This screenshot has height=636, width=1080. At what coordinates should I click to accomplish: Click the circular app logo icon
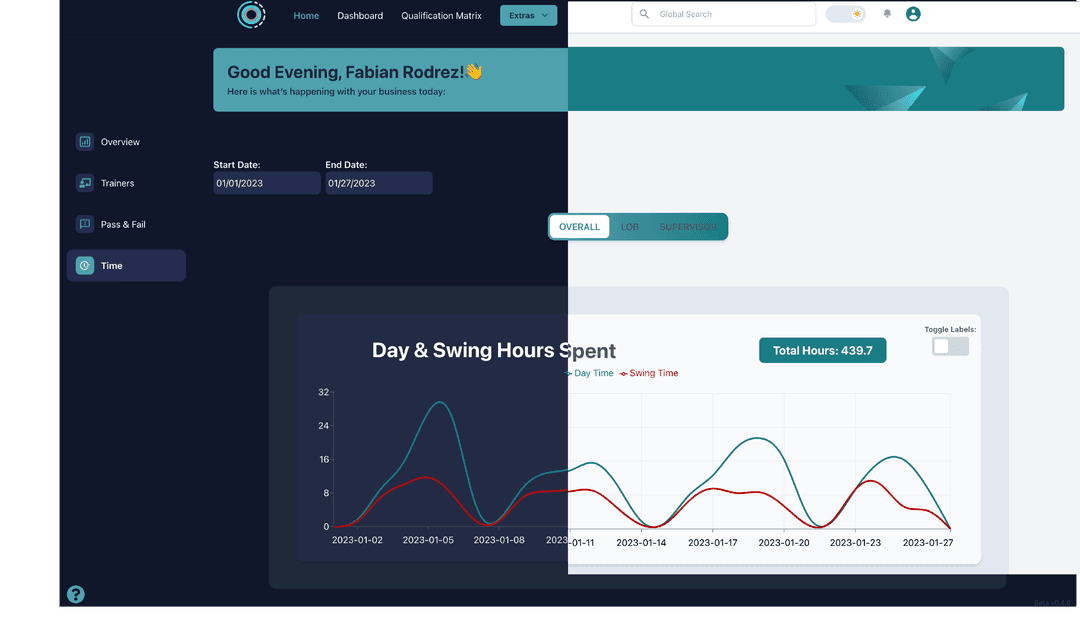[x=251, y=15]
